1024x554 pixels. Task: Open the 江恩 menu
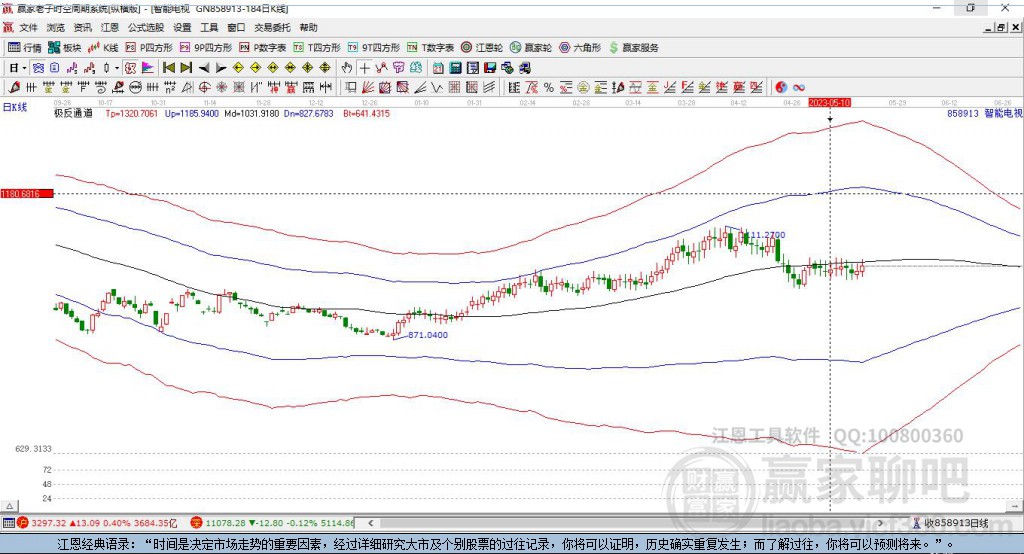[x=110, y=27]
